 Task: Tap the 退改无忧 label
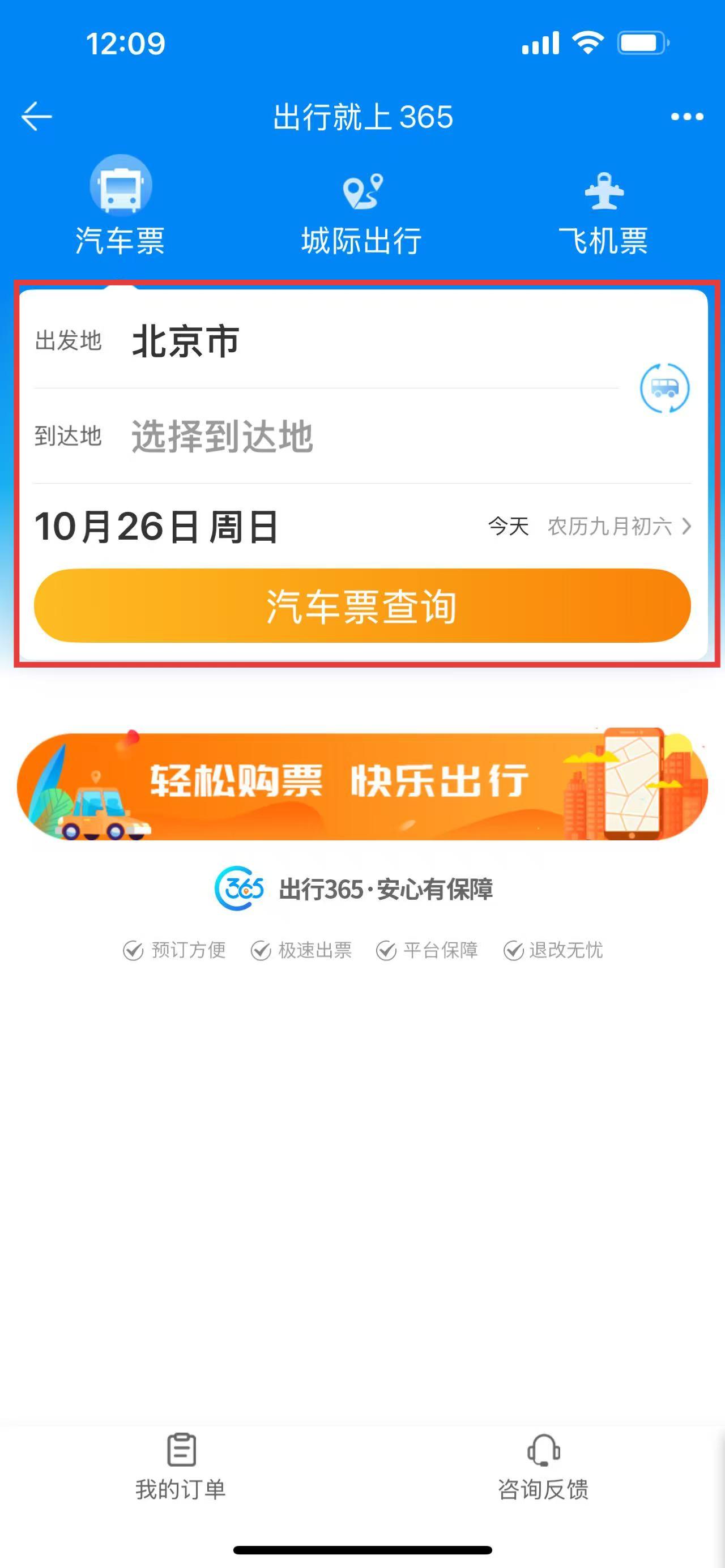click(565, 950)
